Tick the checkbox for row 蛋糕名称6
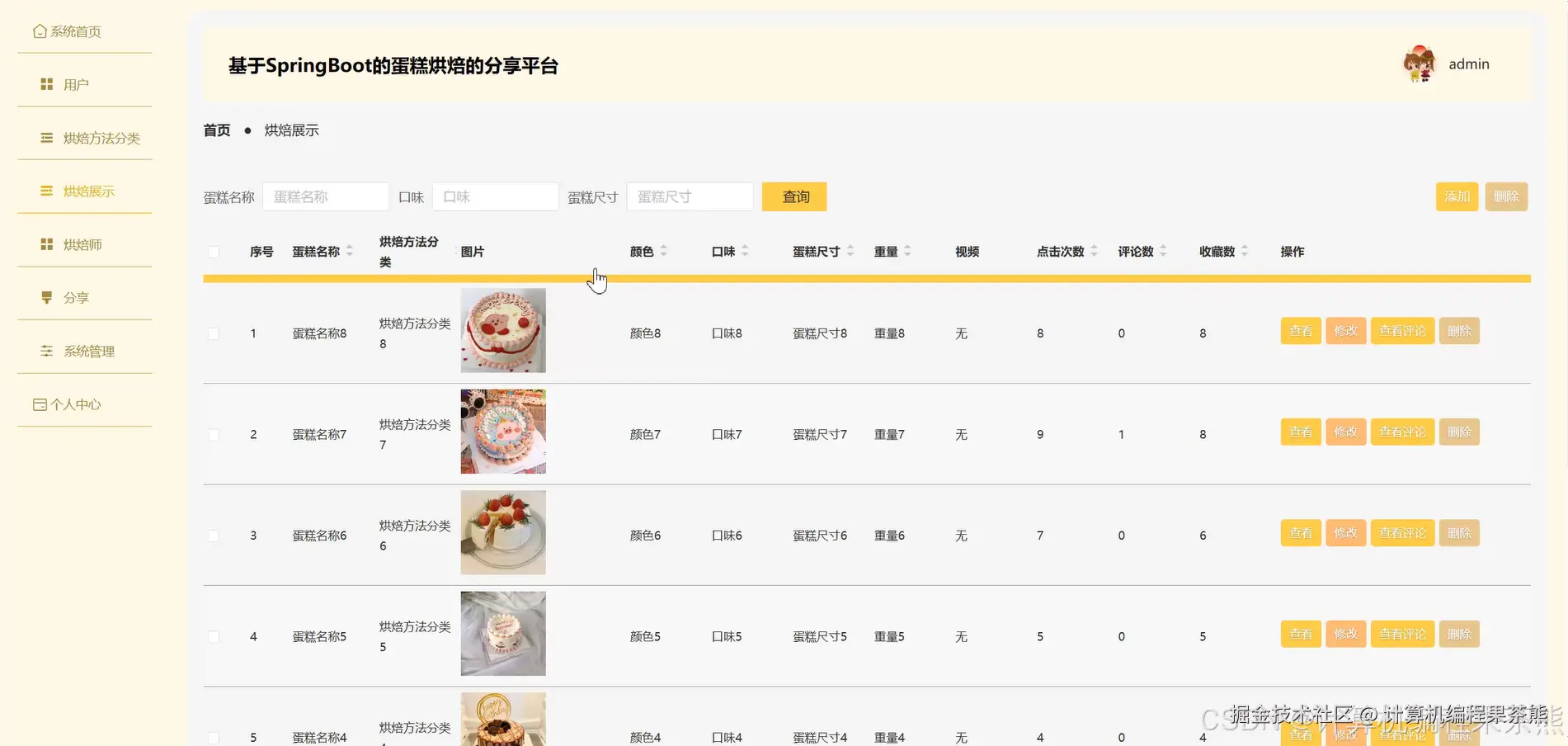This screenshot has width=1568, height=746. point(214,536)
